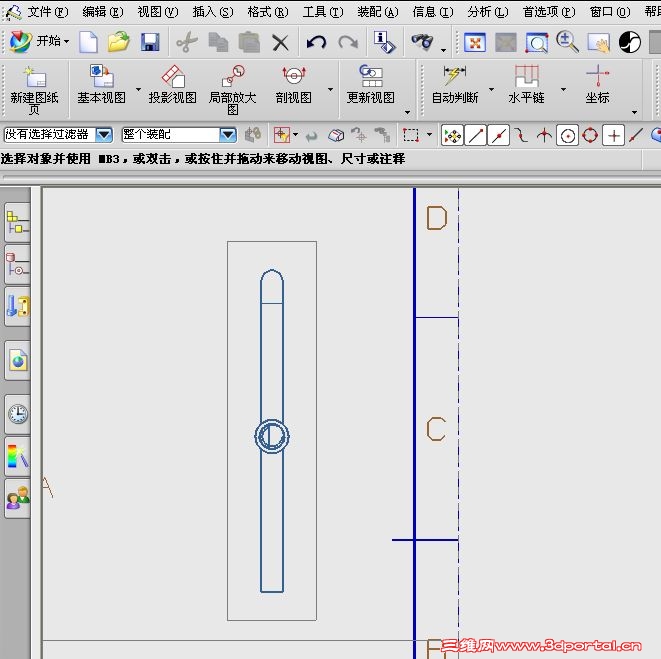Click 更新视图 update views button

(x=371, y=84)
